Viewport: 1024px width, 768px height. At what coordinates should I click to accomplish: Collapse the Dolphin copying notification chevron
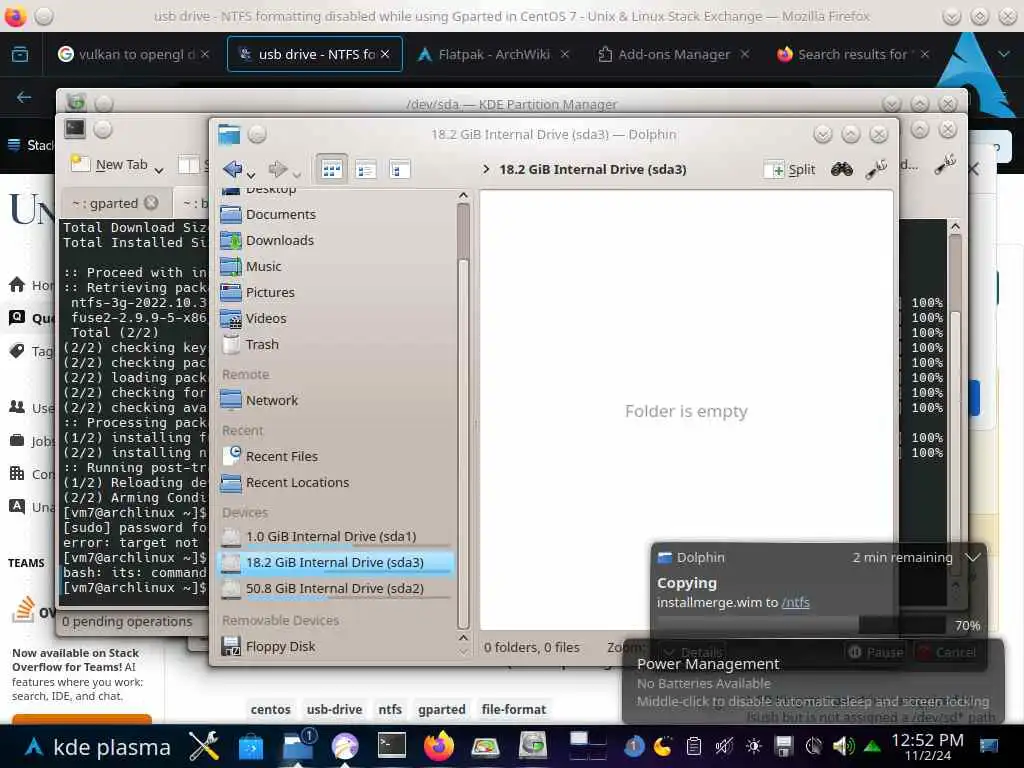click(x=973, y=557)
